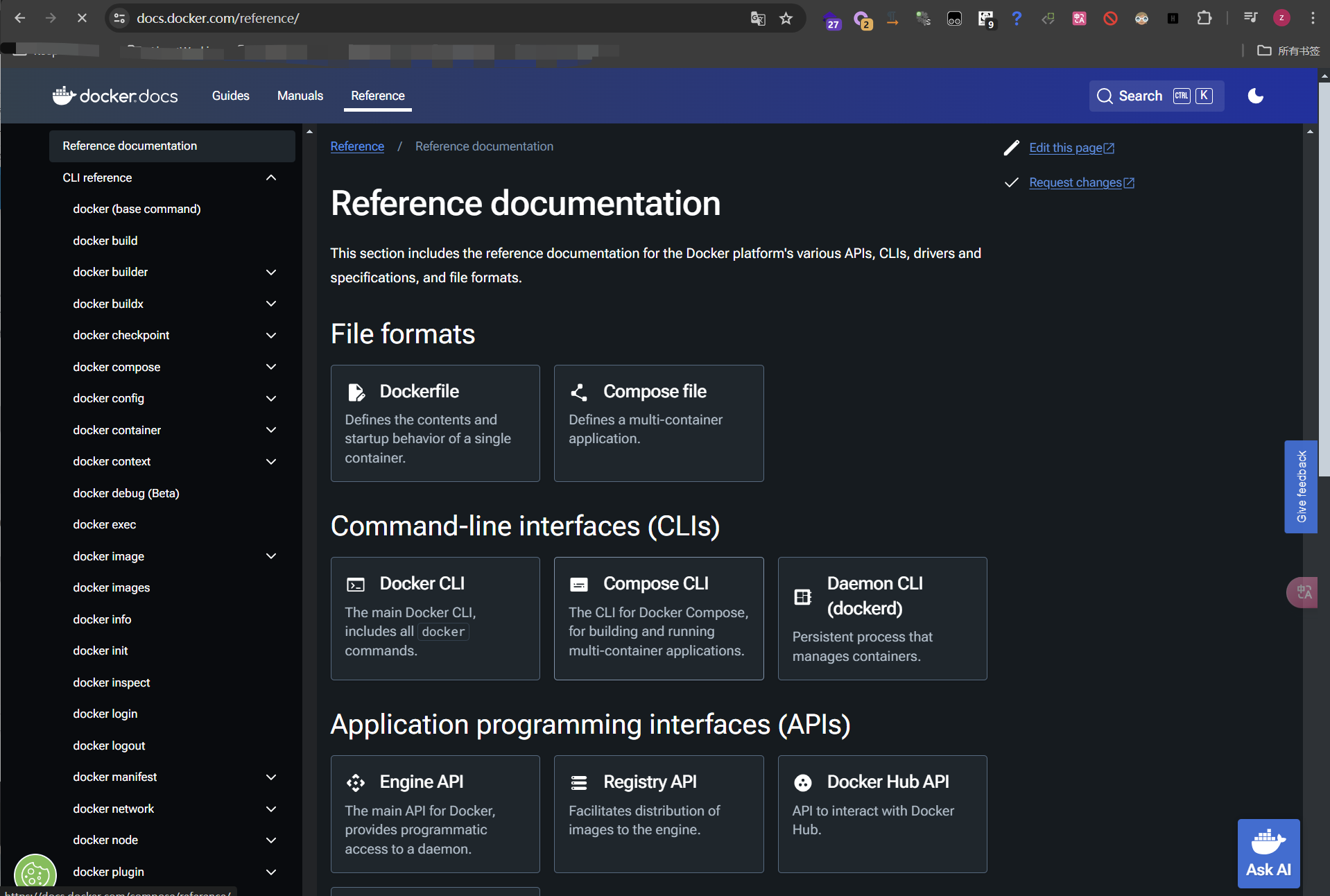The image size is (1330, 896).
Task: Click the browser back arrow
Action: [20, 18]
